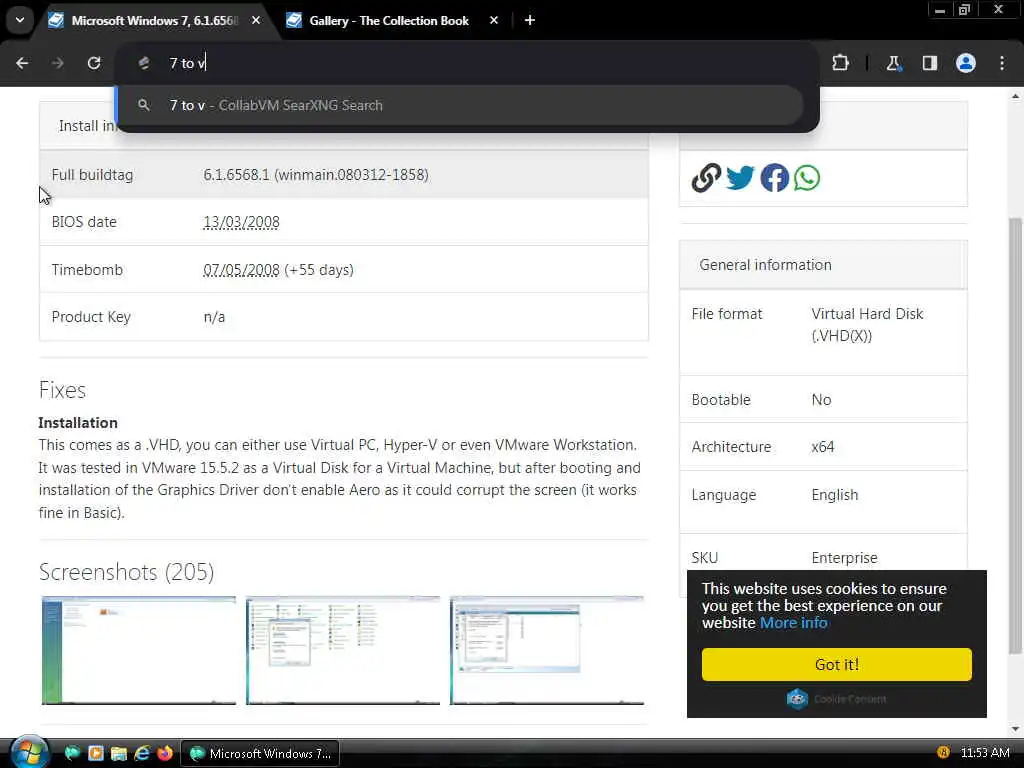Click the system tray notification icon
Image resolution: width=1024 pixels, height=768 pixels.
coord(942,752)
